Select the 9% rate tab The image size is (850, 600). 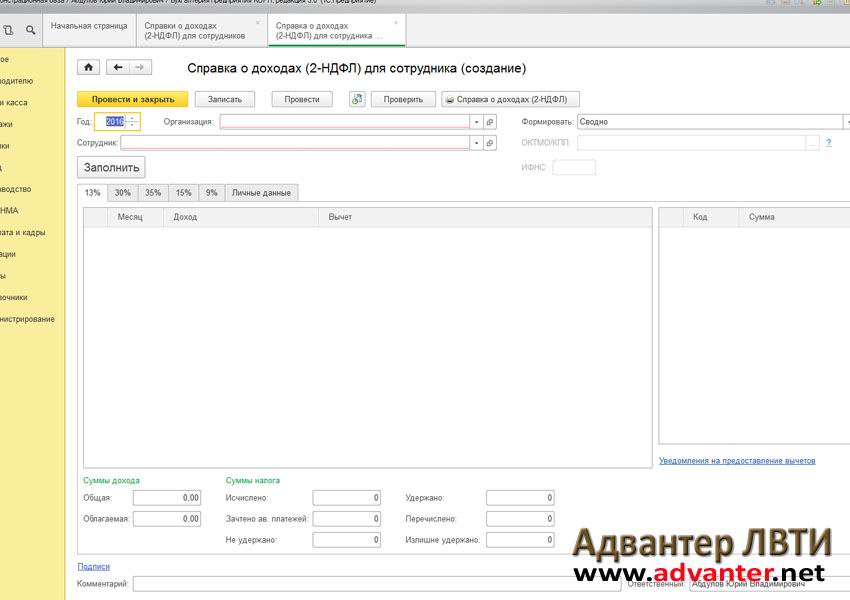pos(211,193)
